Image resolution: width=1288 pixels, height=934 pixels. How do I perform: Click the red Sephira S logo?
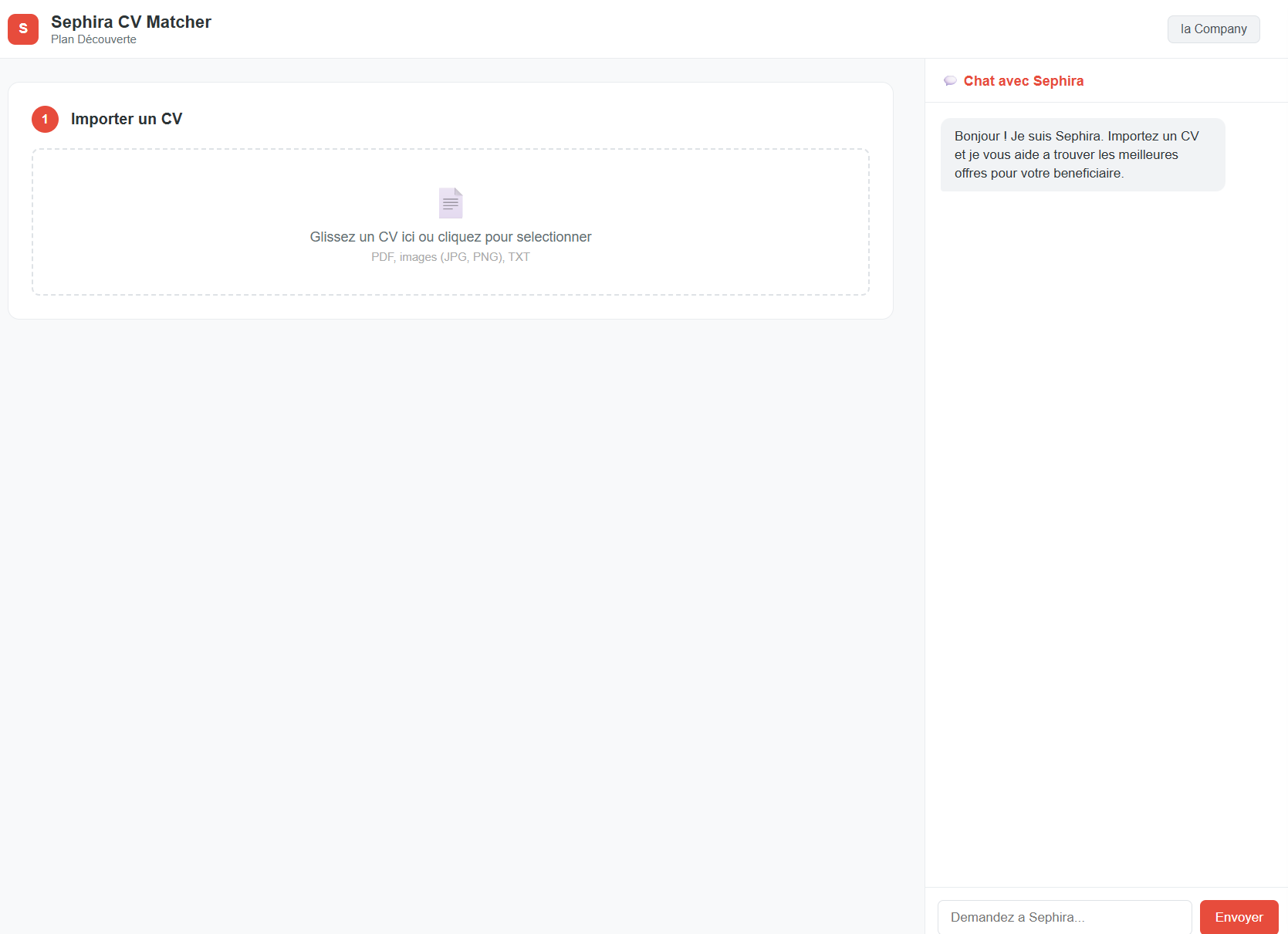(x=23, y=29)
